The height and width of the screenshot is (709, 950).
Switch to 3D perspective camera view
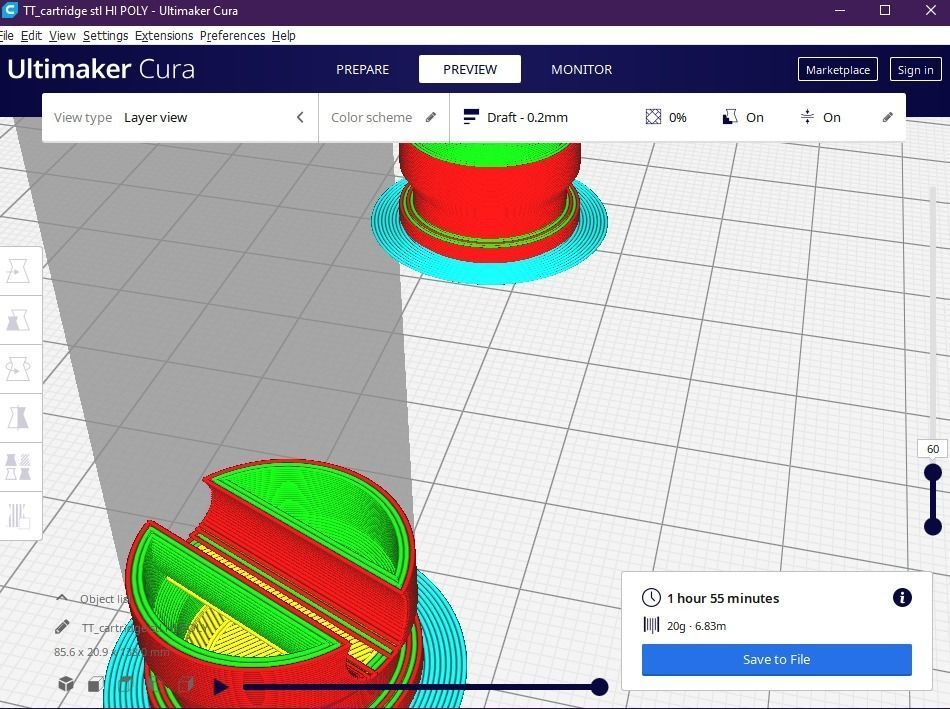click(66, 685)
